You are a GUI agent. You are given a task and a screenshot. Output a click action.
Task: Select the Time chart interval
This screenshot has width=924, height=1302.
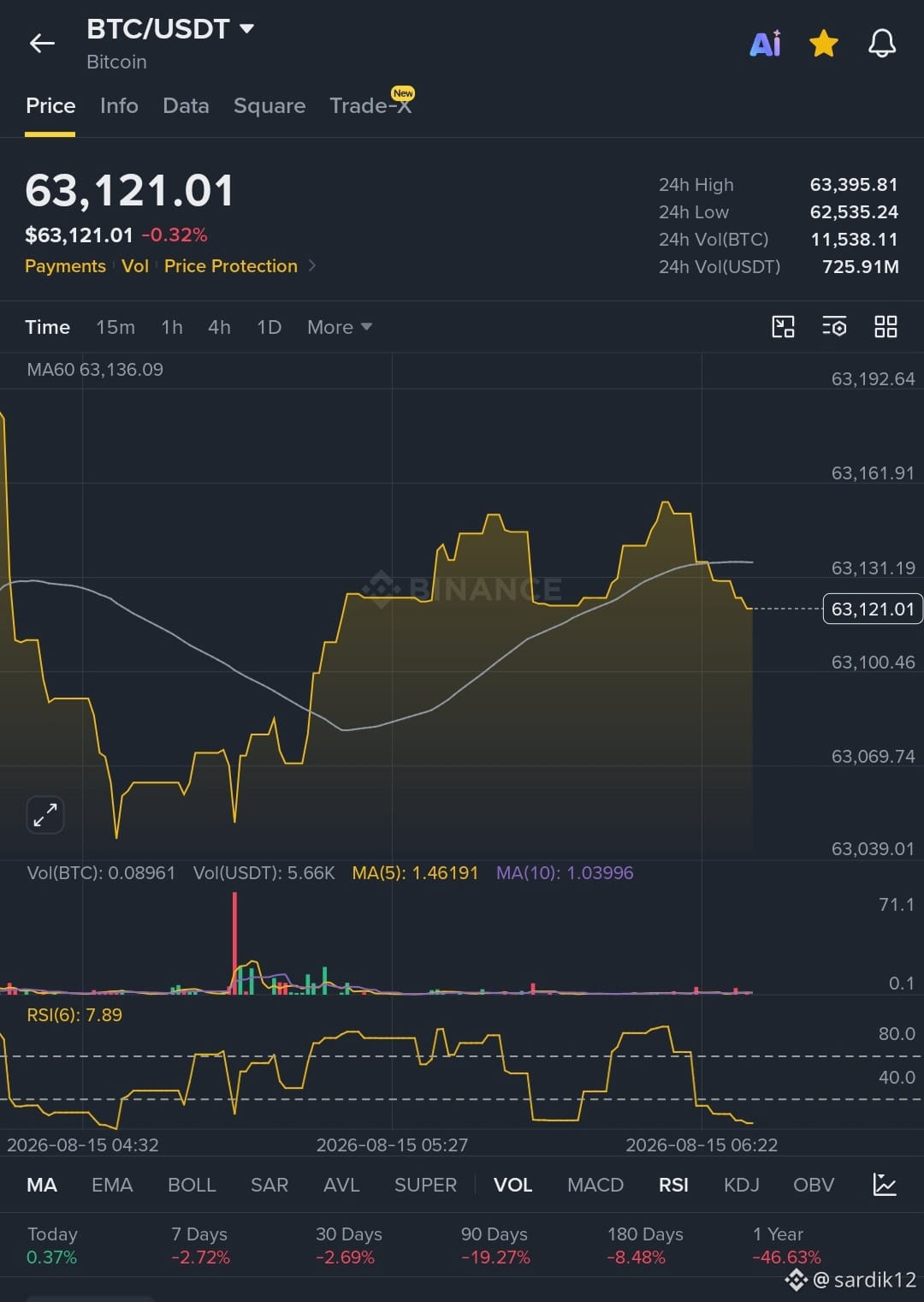[x=47, y=327]
